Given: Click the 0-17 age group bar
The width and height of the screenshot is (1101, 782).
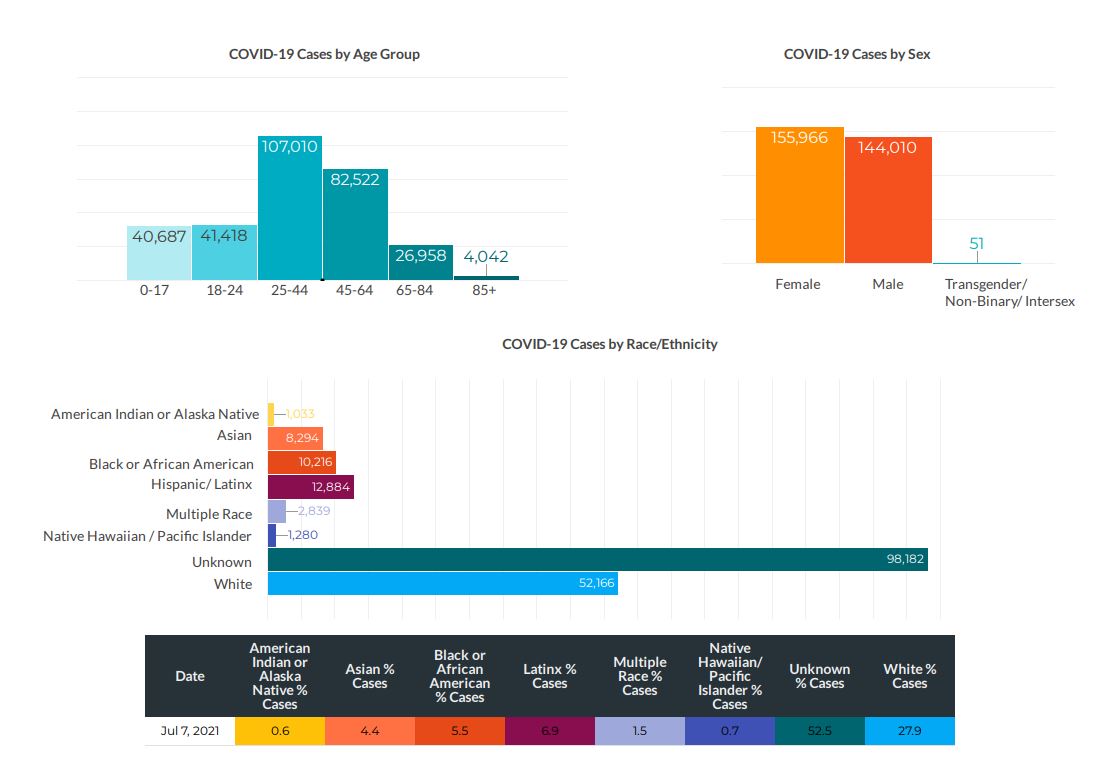Looking at the screenshot, I should tap(158, 253).
